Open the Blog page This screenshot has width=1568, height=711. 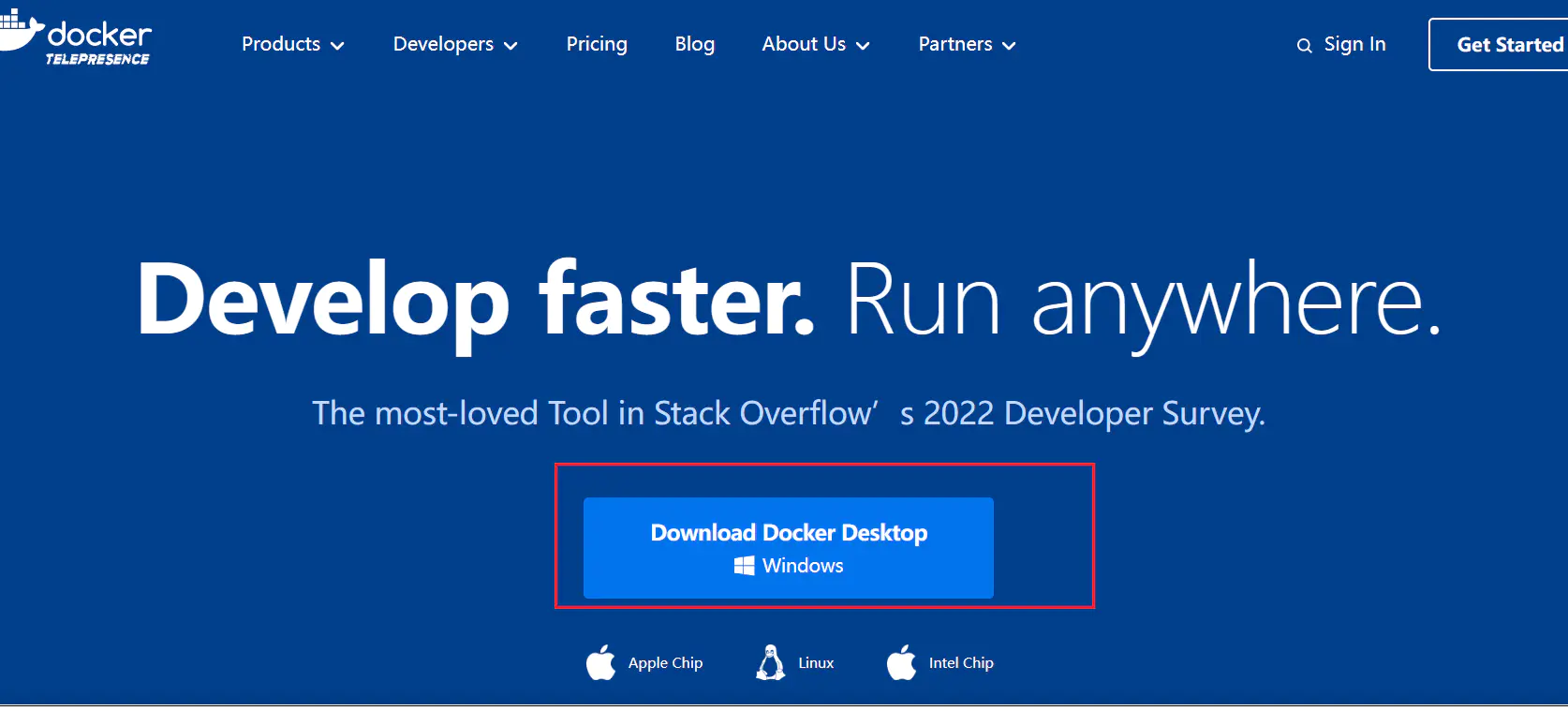(695, 44)
